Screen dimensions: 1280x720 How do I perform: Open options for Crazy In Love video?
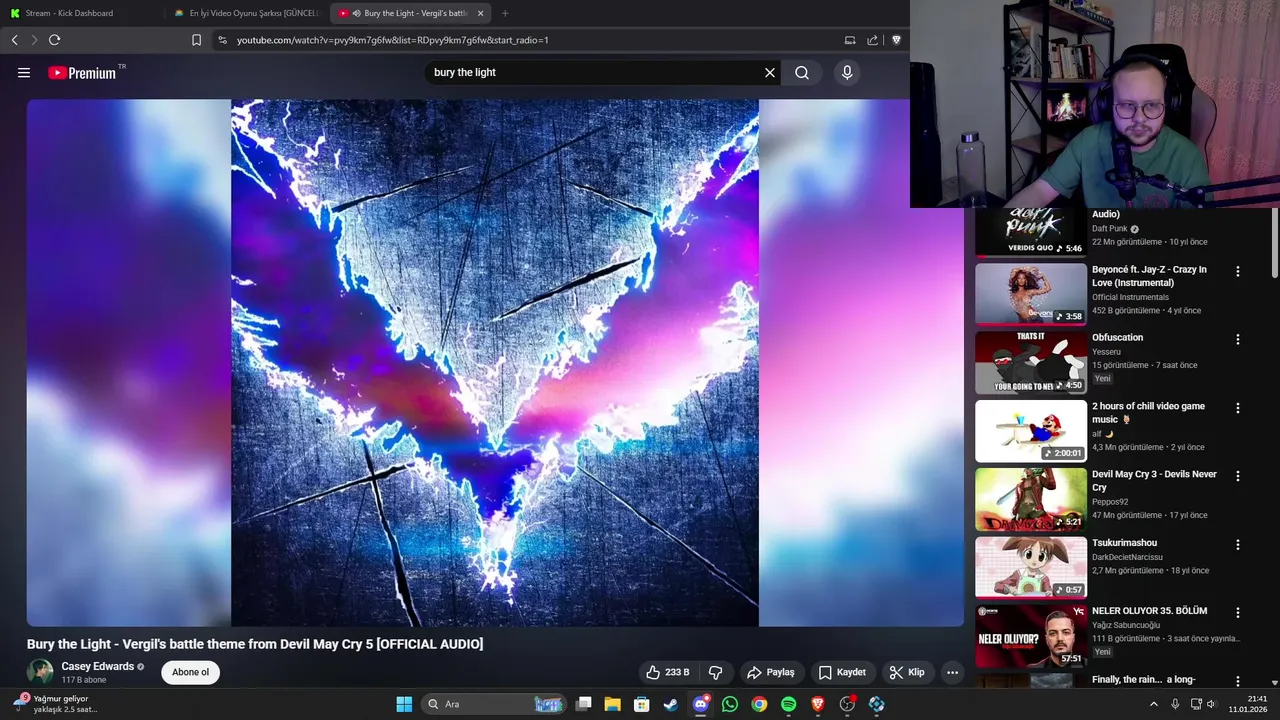1237,271
